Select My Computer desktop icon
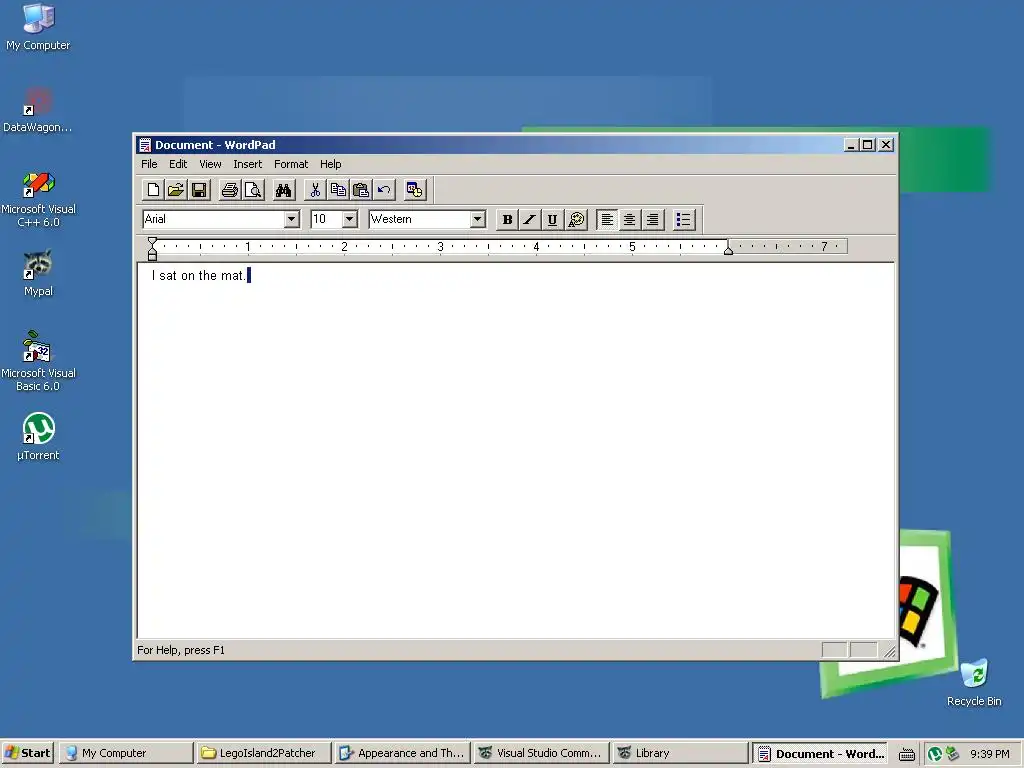Viewport: 1024px width, 768px height. [x=39, y=27]
